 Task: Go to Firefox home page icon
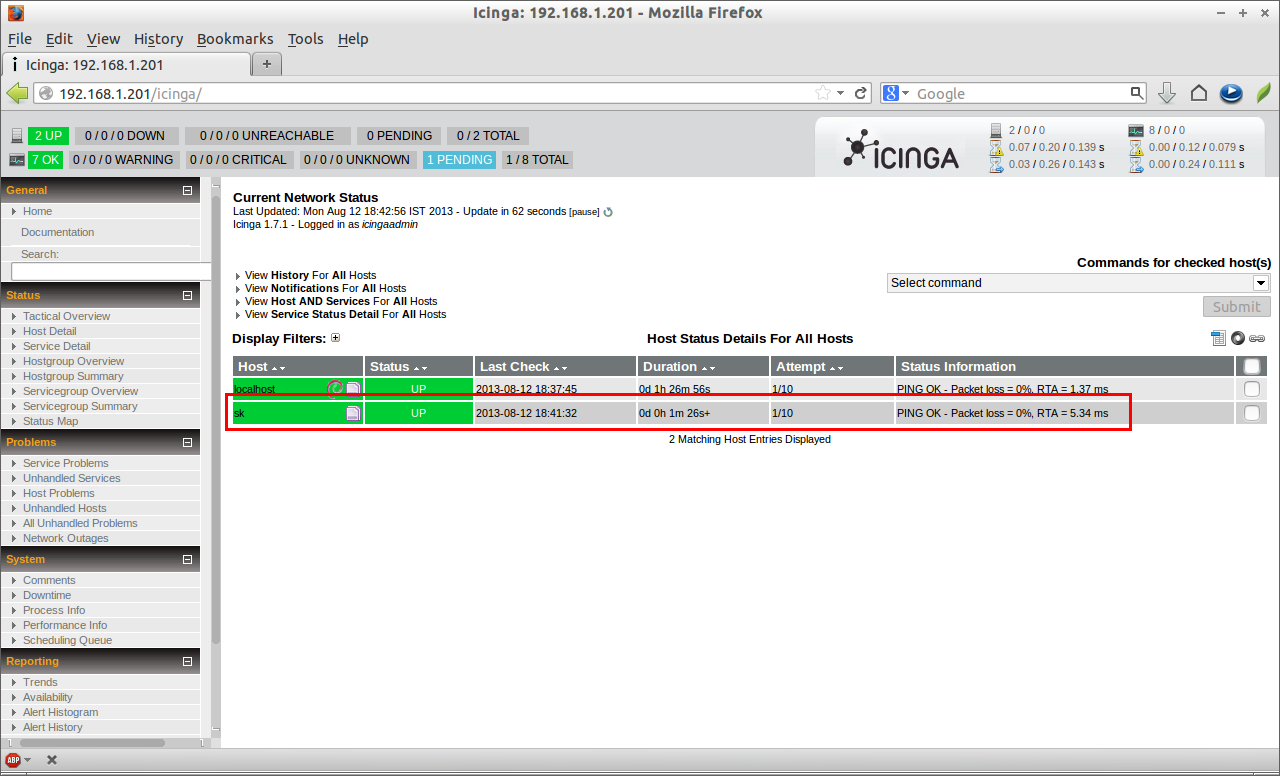pyautogui.click(x=1199, y=93)
